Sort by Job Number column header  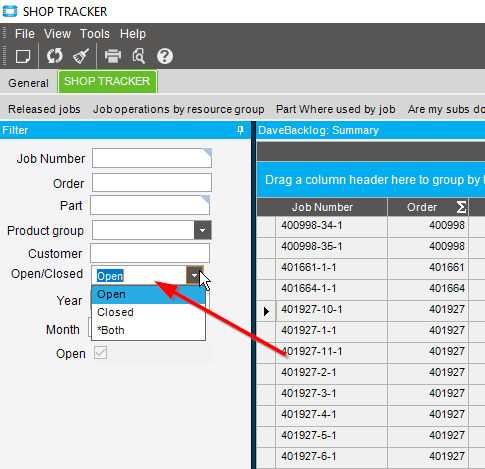(x=322, y=207)
